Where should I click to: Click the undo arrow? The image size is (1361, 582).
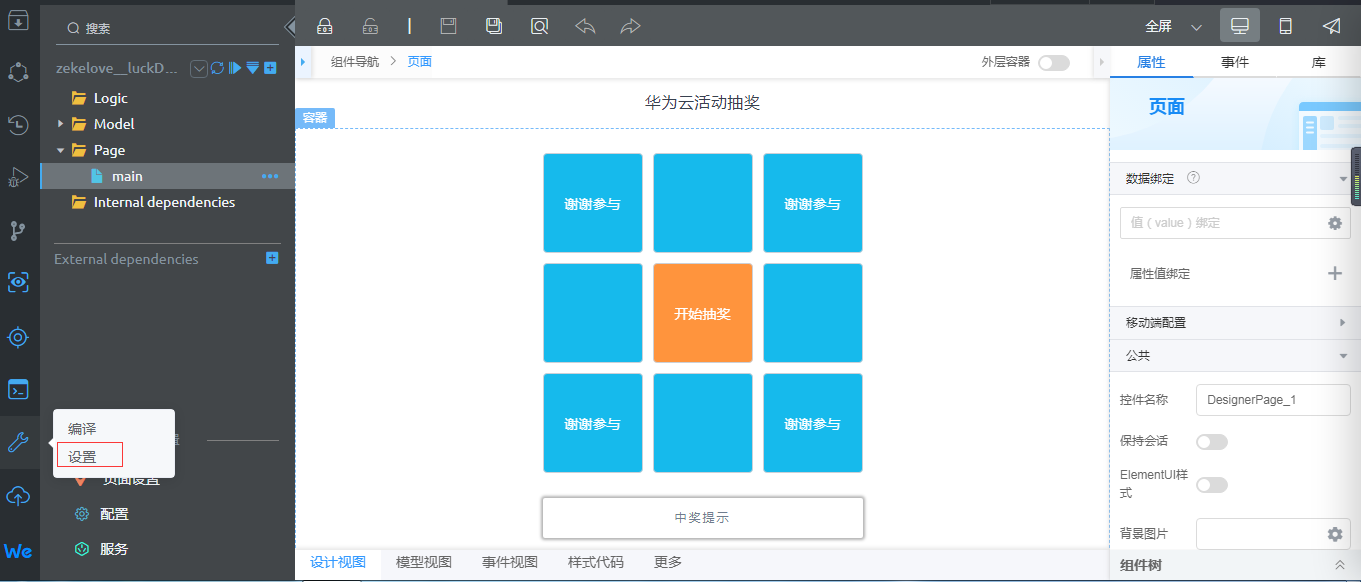pos(585,27)
